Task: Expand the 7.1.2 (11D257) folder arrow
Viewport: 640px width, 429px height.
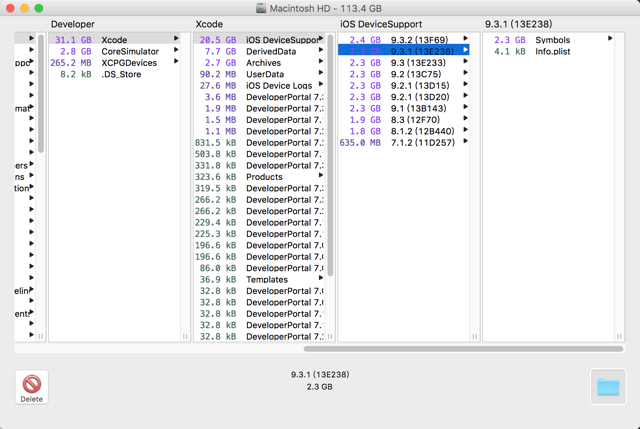Action: [x=465, y=141]
